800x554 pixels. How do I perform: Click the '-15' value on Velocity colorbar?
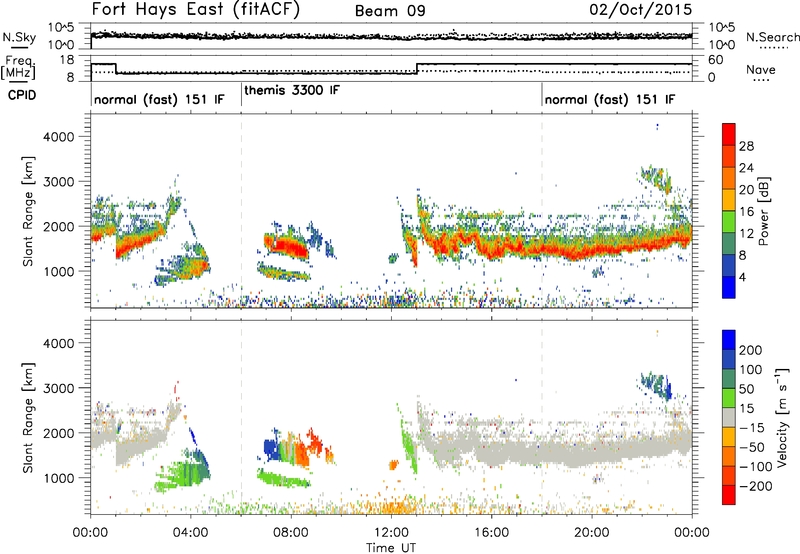[x=752, y=427]
